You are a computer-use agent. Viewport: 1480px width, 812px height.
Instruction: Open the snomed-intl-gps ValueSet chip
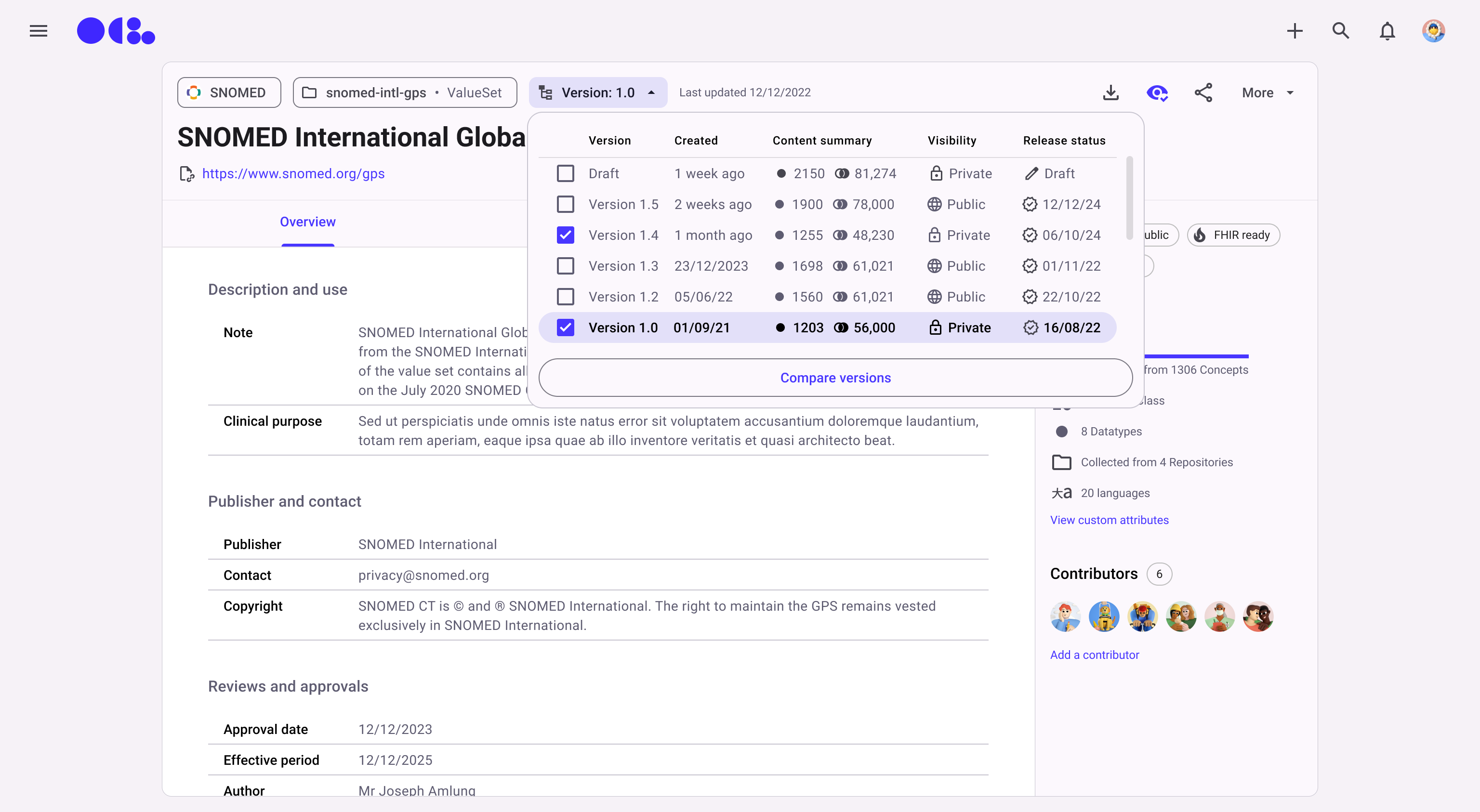[405, 92]
